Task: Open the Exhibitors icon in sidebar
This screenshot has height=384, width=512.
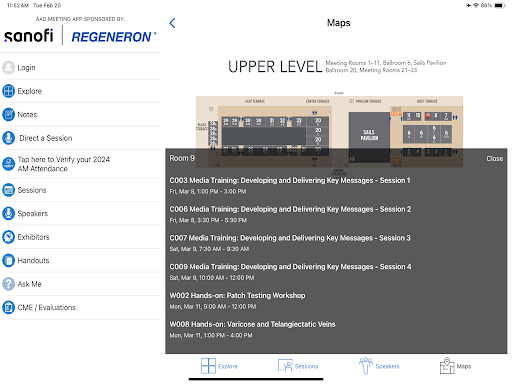Action: coord(8,237)
